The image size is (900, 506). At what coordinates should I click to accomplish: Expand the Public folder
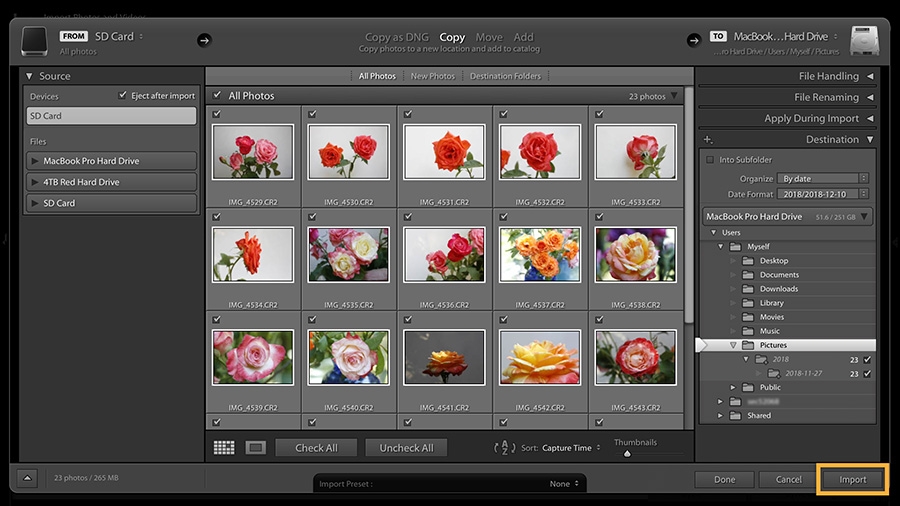tap(733, 387)
